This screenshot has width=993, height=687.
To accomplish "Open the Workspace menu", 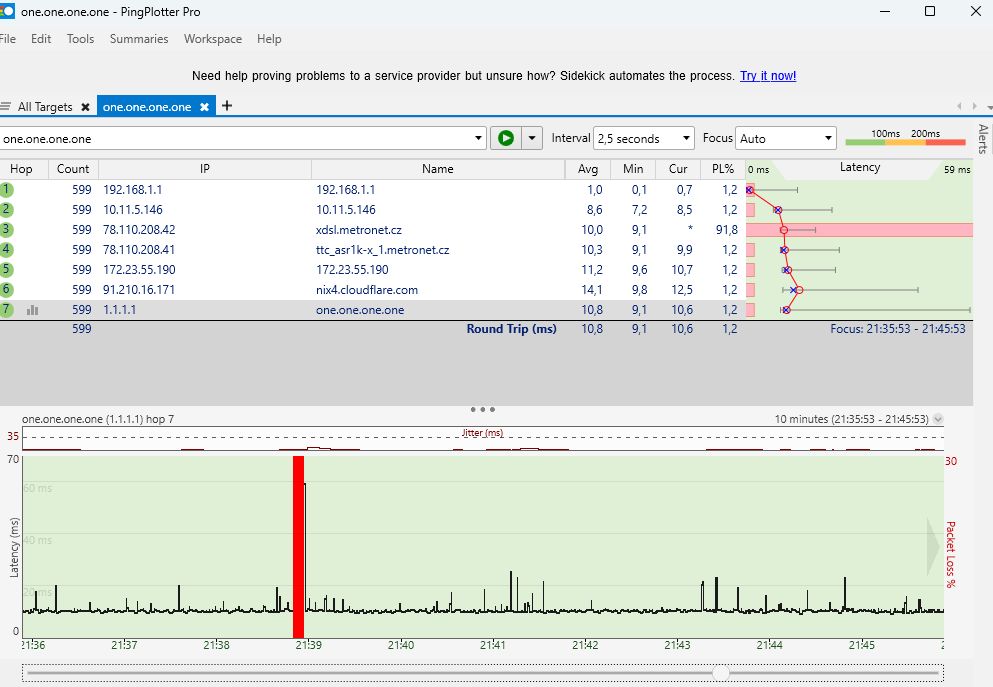I will coord(212,39).
